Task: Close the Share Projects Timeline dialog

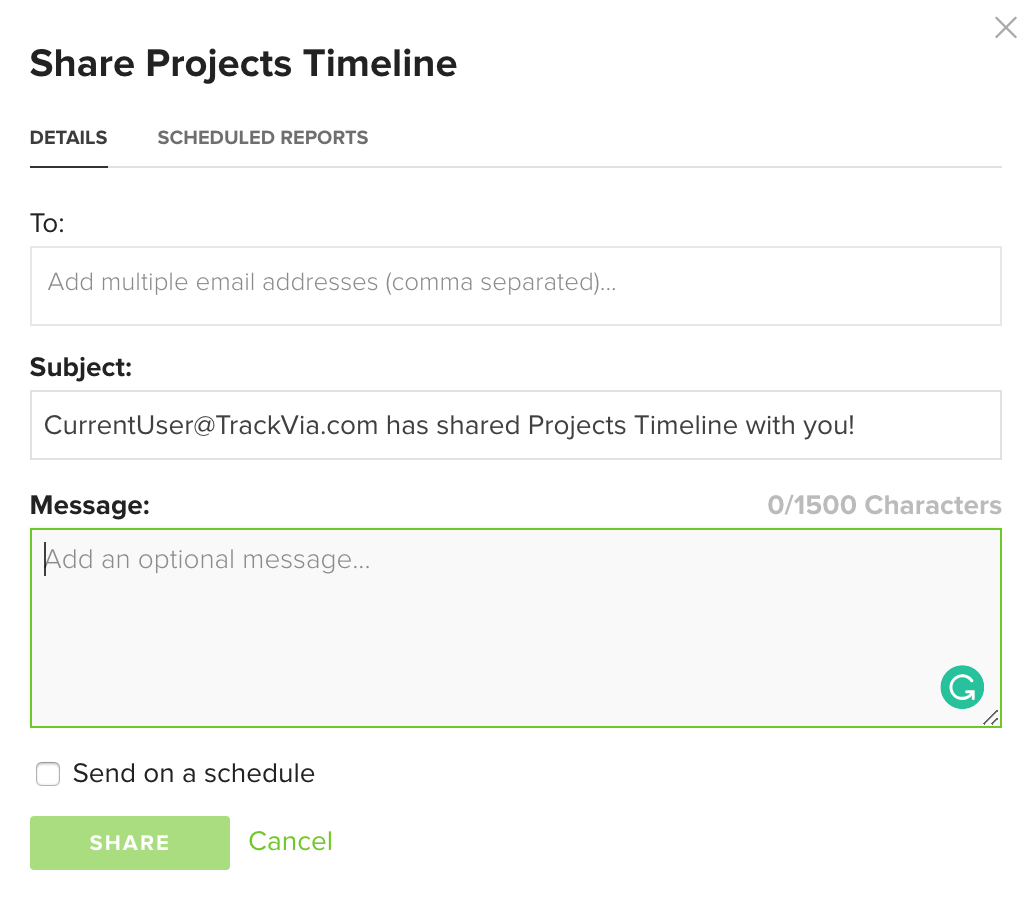Action: point(1006,28)
